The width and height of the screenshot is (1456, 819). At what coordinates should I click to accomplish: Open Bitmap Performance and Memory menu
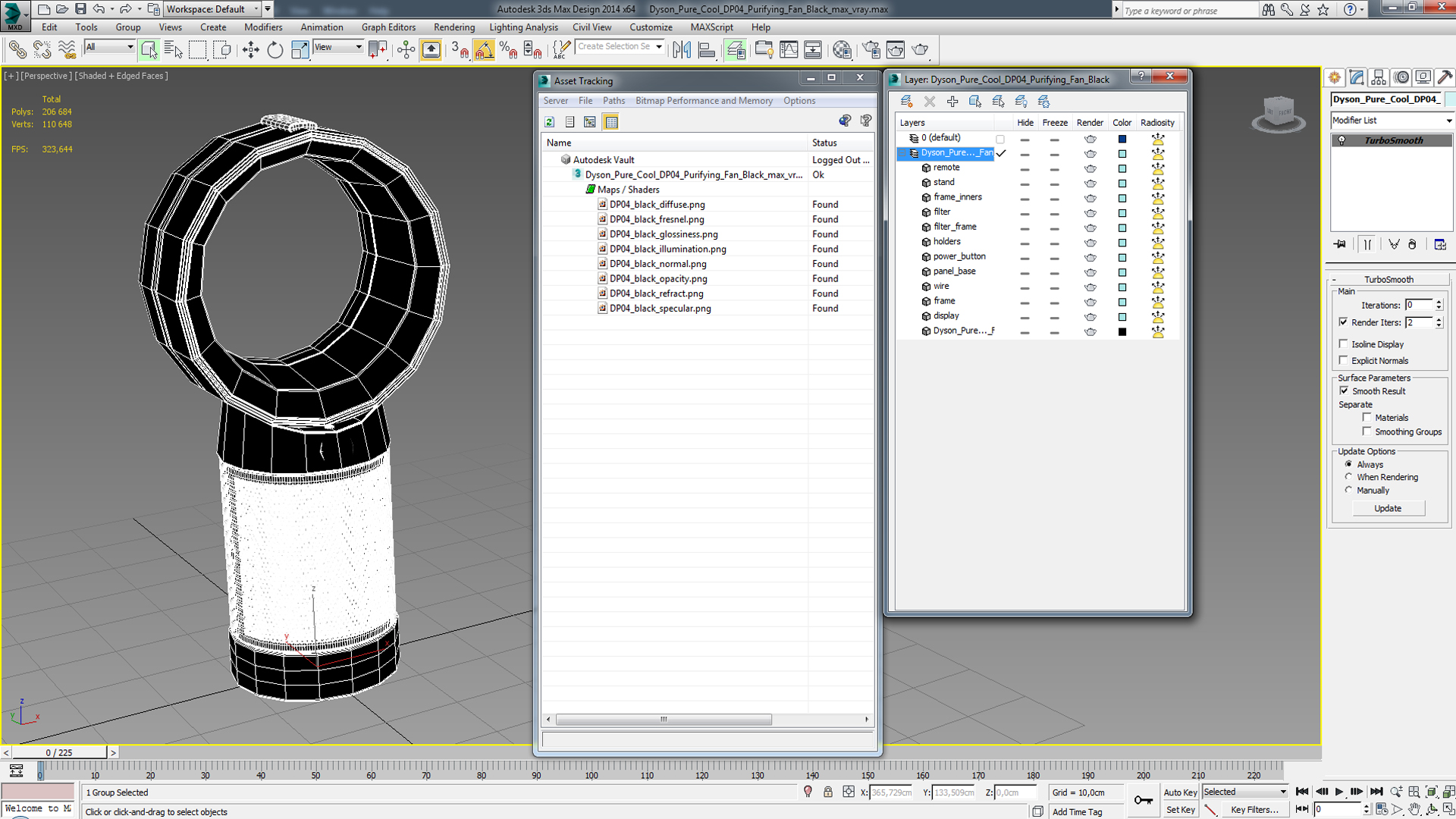[704, 101]
